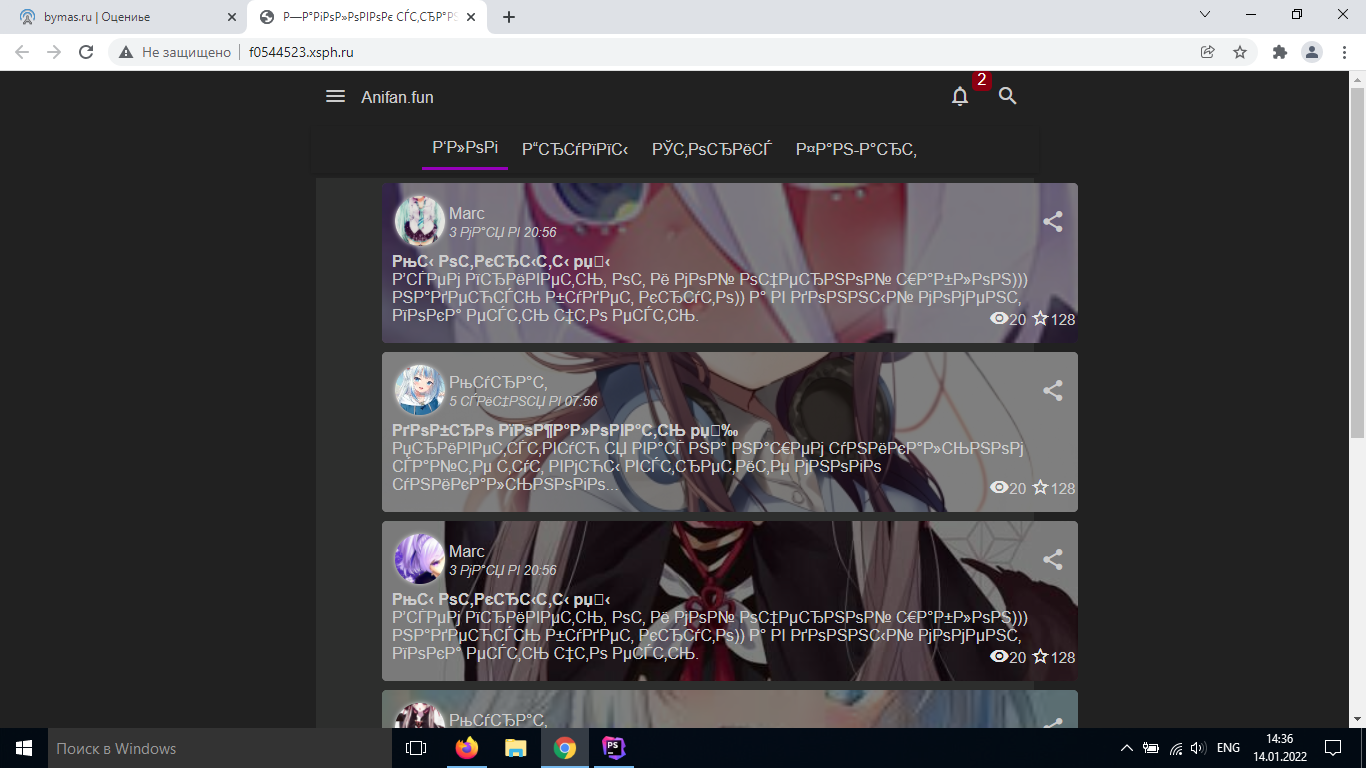This screenshot has width=1366, height=768.
Task: Open avatar of the second post author
Action: 419,390
